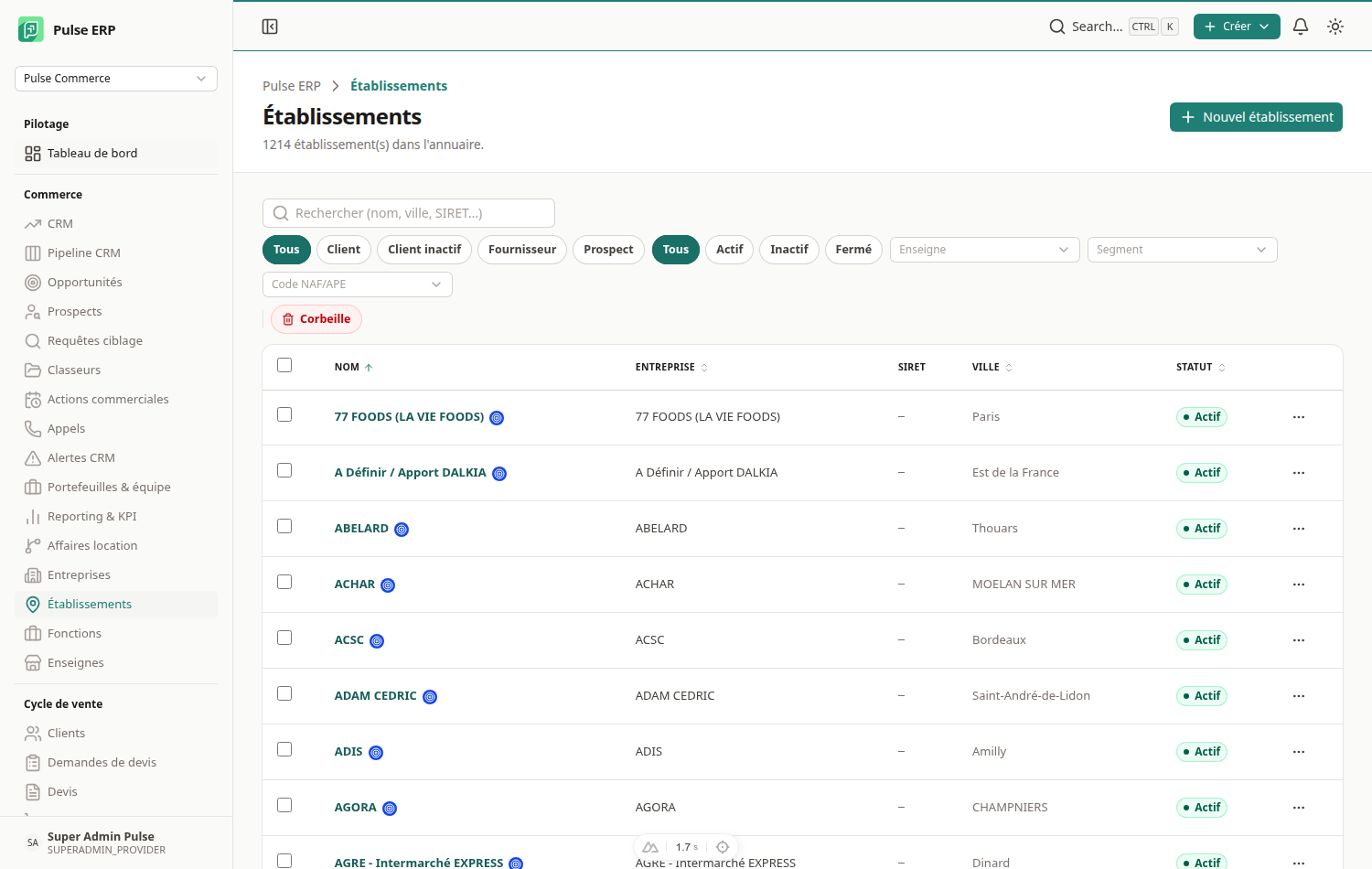Click Pulse ERP breadcrumb link

coord(291,86)
